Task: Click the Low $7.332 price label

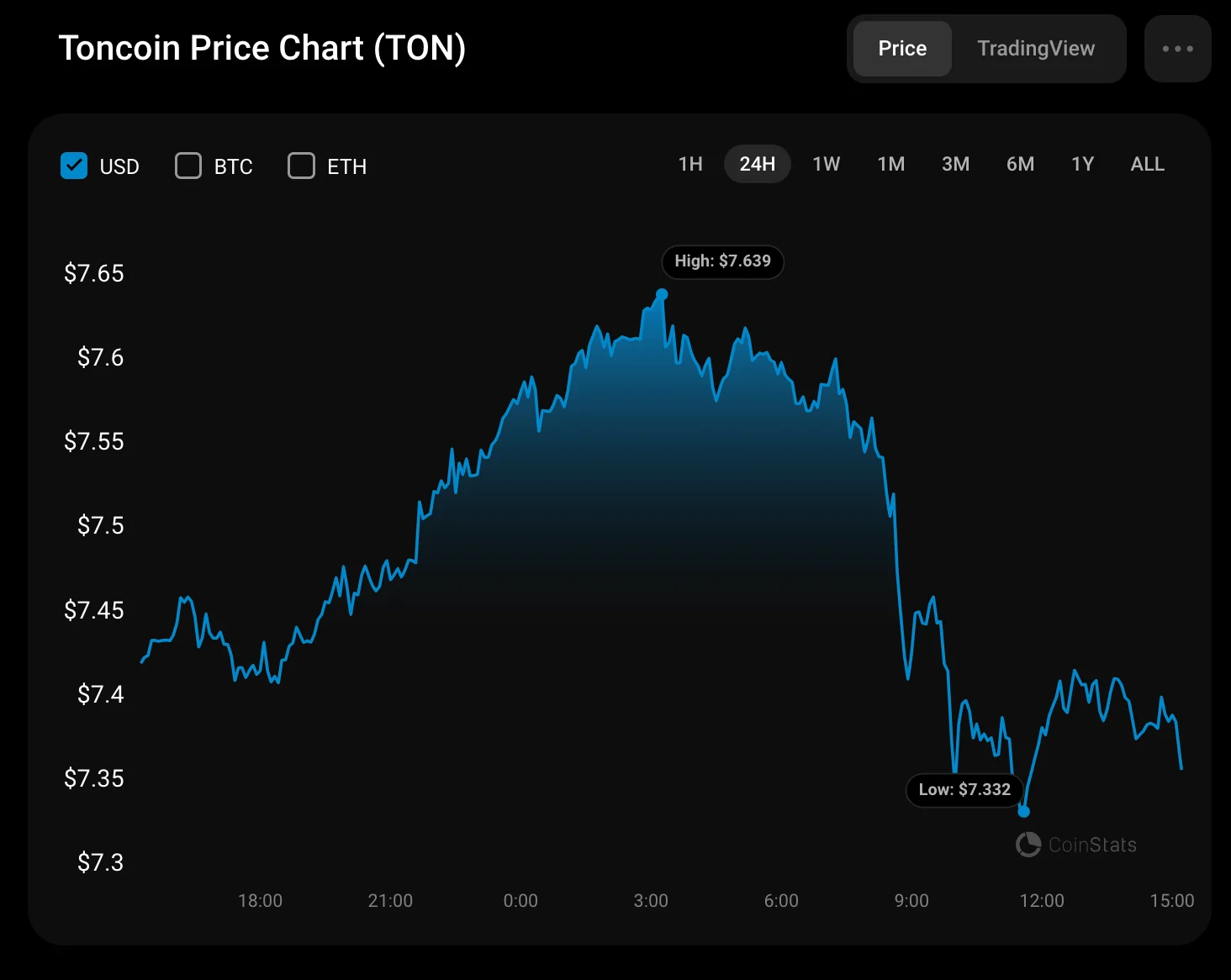Action: 964,790
